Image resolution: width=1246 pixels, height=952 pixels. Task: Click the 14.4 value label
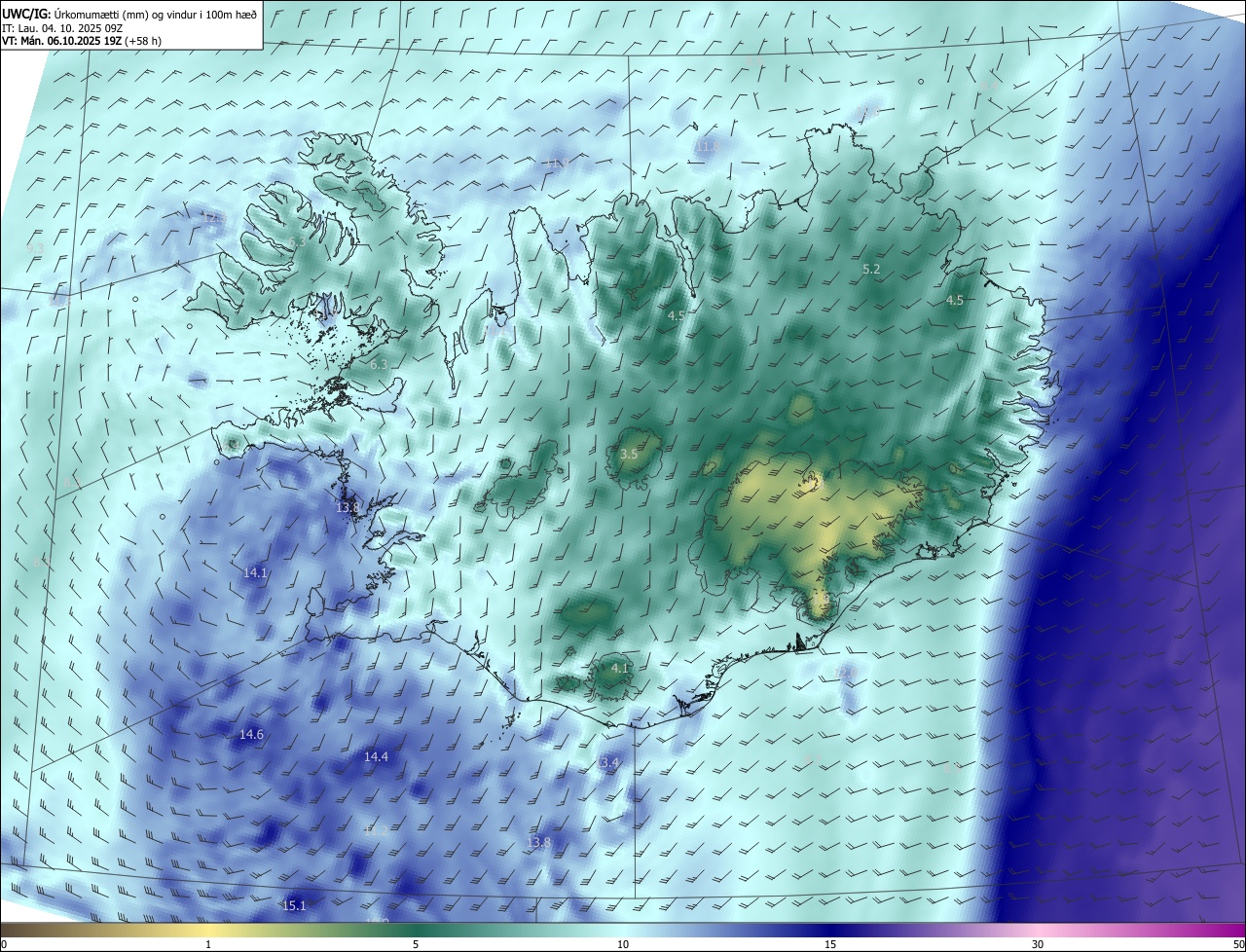(376, 756)
